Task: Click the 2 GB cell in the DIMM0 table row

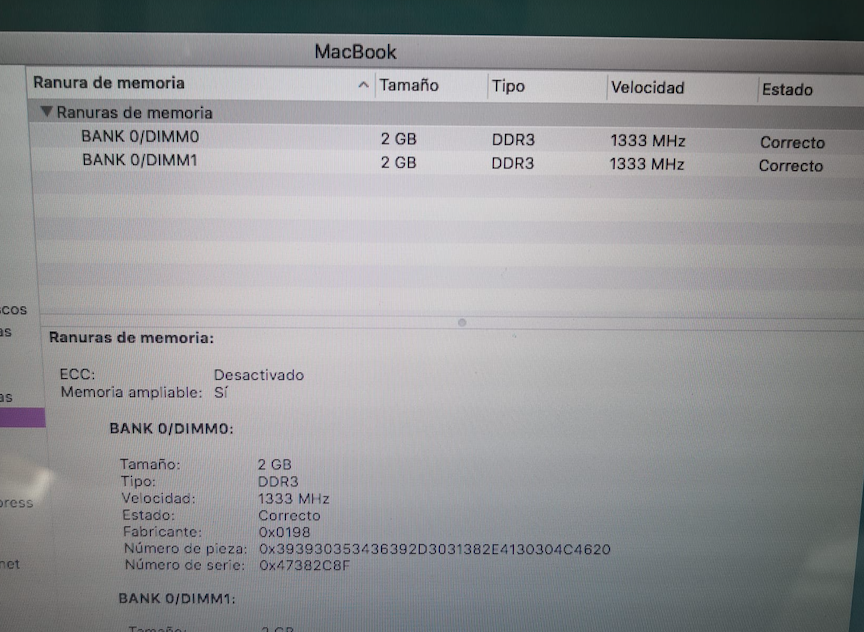Action: (398, 139)
